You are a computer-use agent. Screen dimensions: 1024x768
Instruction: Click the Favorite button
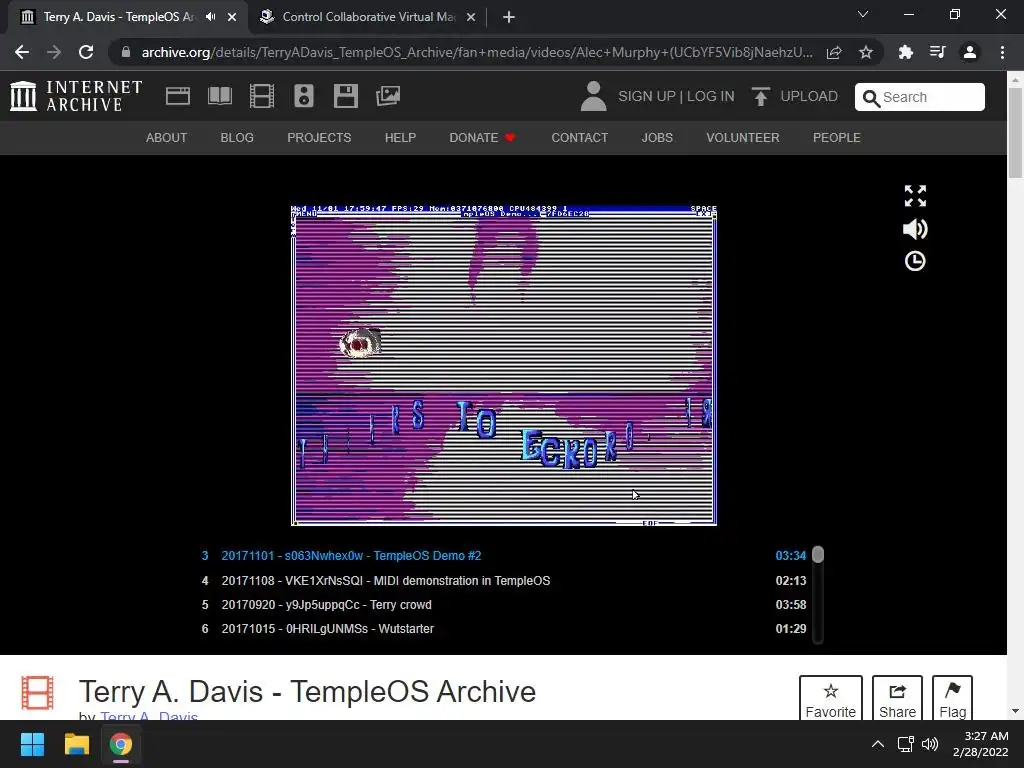point(831,698)
